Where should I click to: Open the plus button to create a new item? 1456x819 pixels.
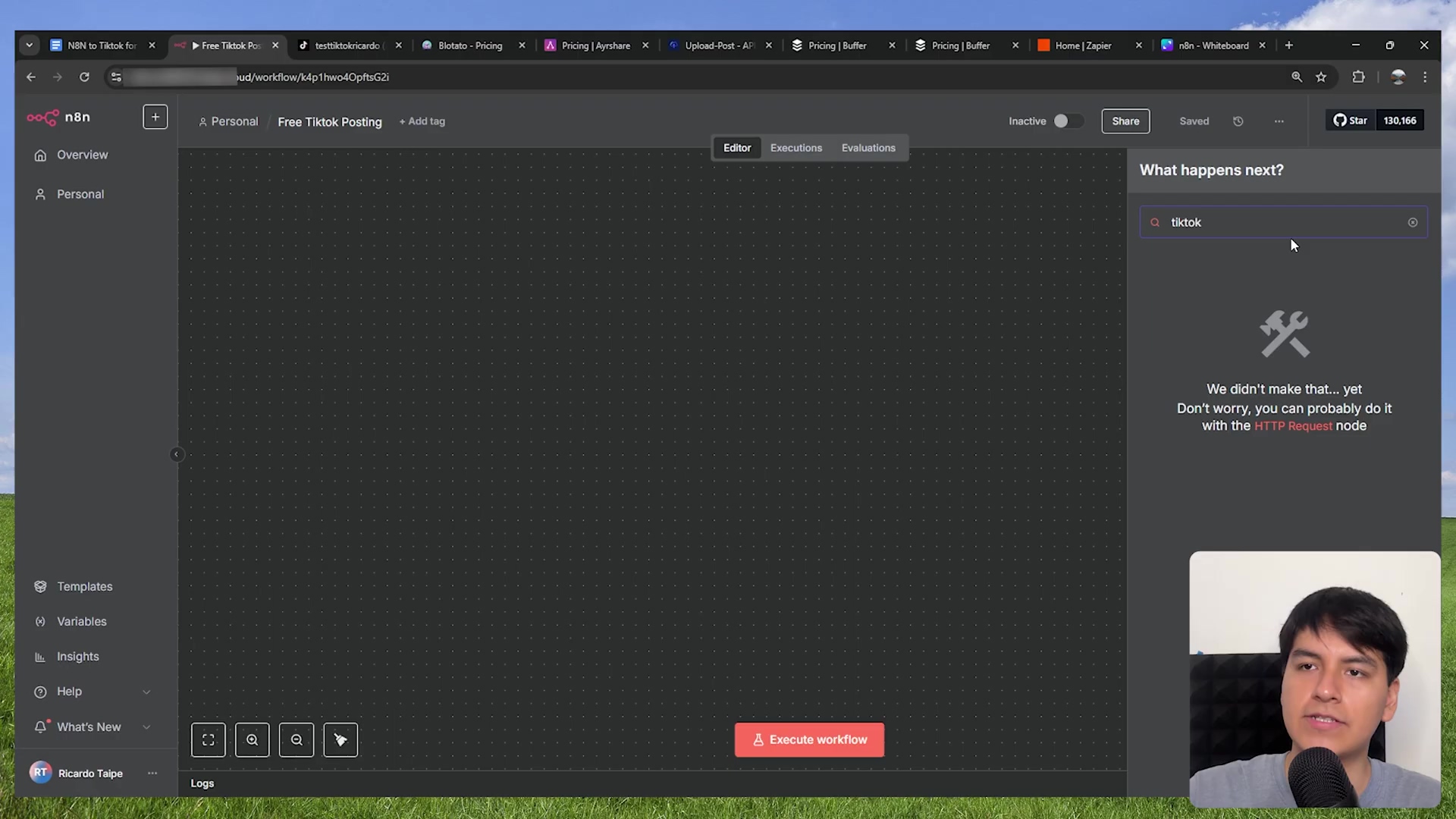coord(155,117)
